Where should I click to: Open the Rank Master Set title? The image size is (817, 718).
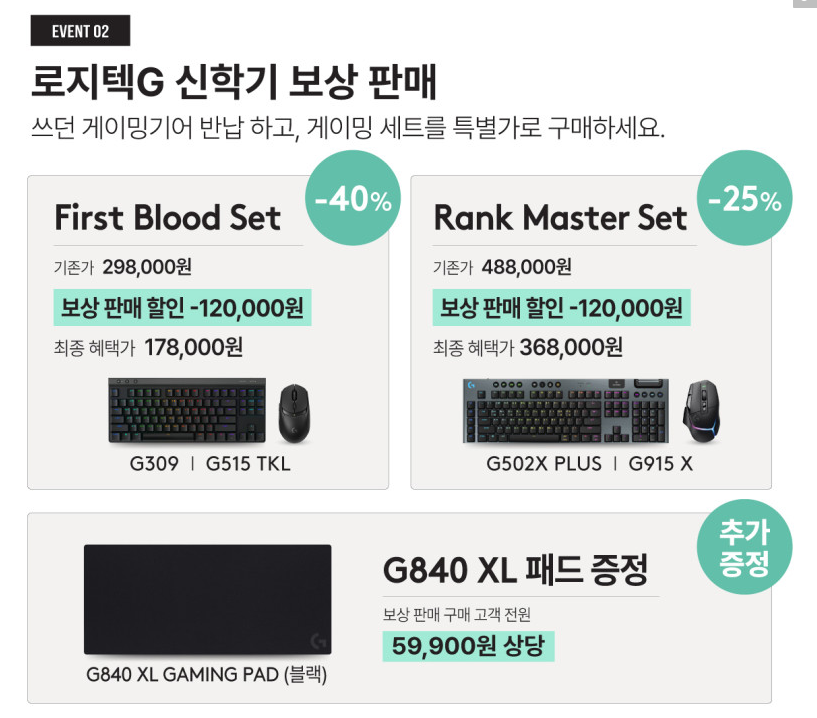(x=560, y=218)
